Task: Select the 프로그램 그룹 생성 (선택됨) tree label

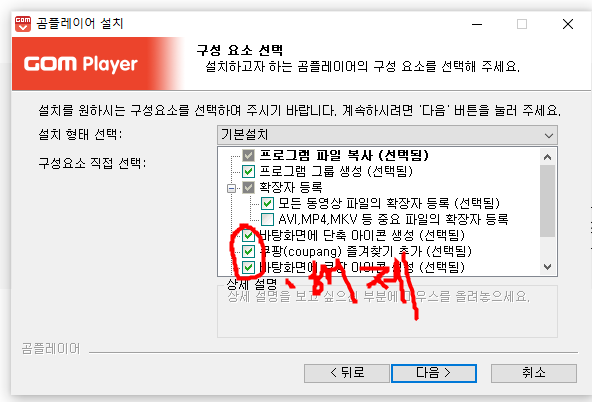Action: 336,171
